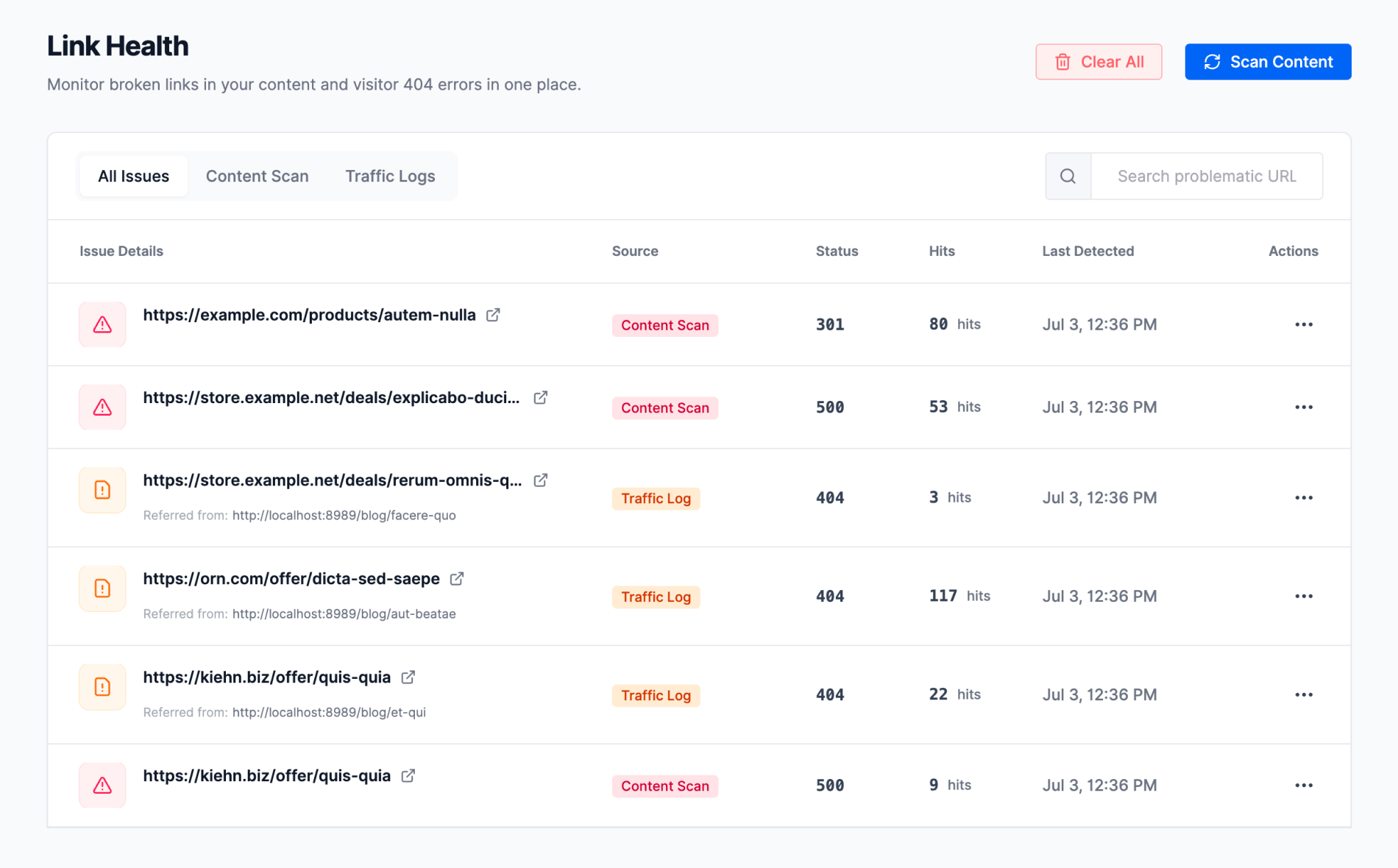Open external link icon on kiehn.biz row with 9 hits
This screenshot has width=1398, height=868.
[x=408, y=776]
